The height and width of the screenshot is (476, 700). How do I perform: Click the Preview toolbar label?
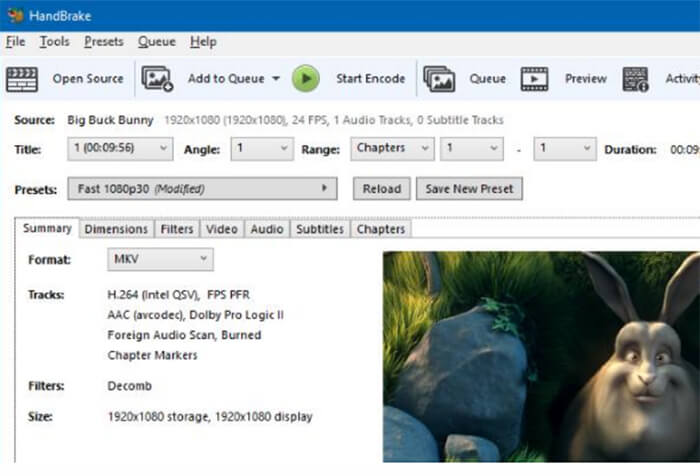586,79
